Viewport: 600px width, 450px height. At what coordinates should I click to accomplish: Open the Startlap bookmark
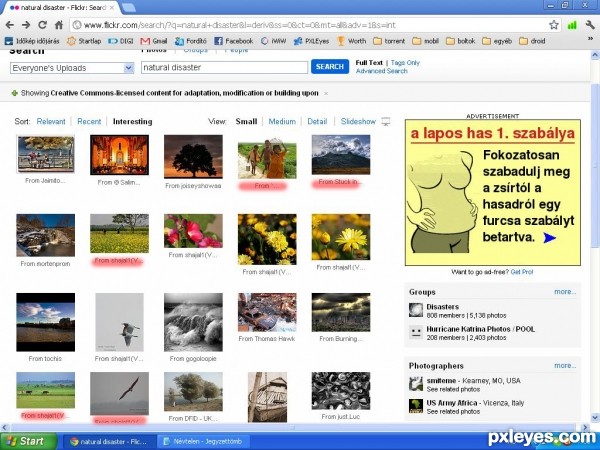pyautogui.click(x=84, y=41)
